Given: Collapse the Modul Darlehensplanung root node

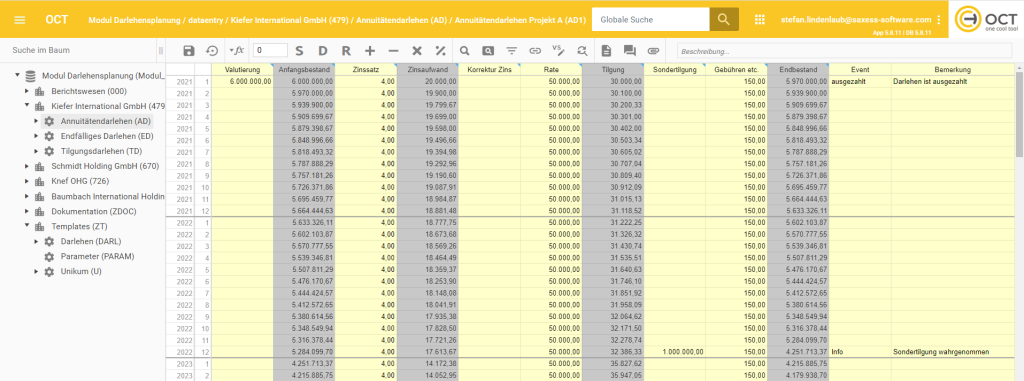Looking at the screenshot, I should tap(18, 76).
